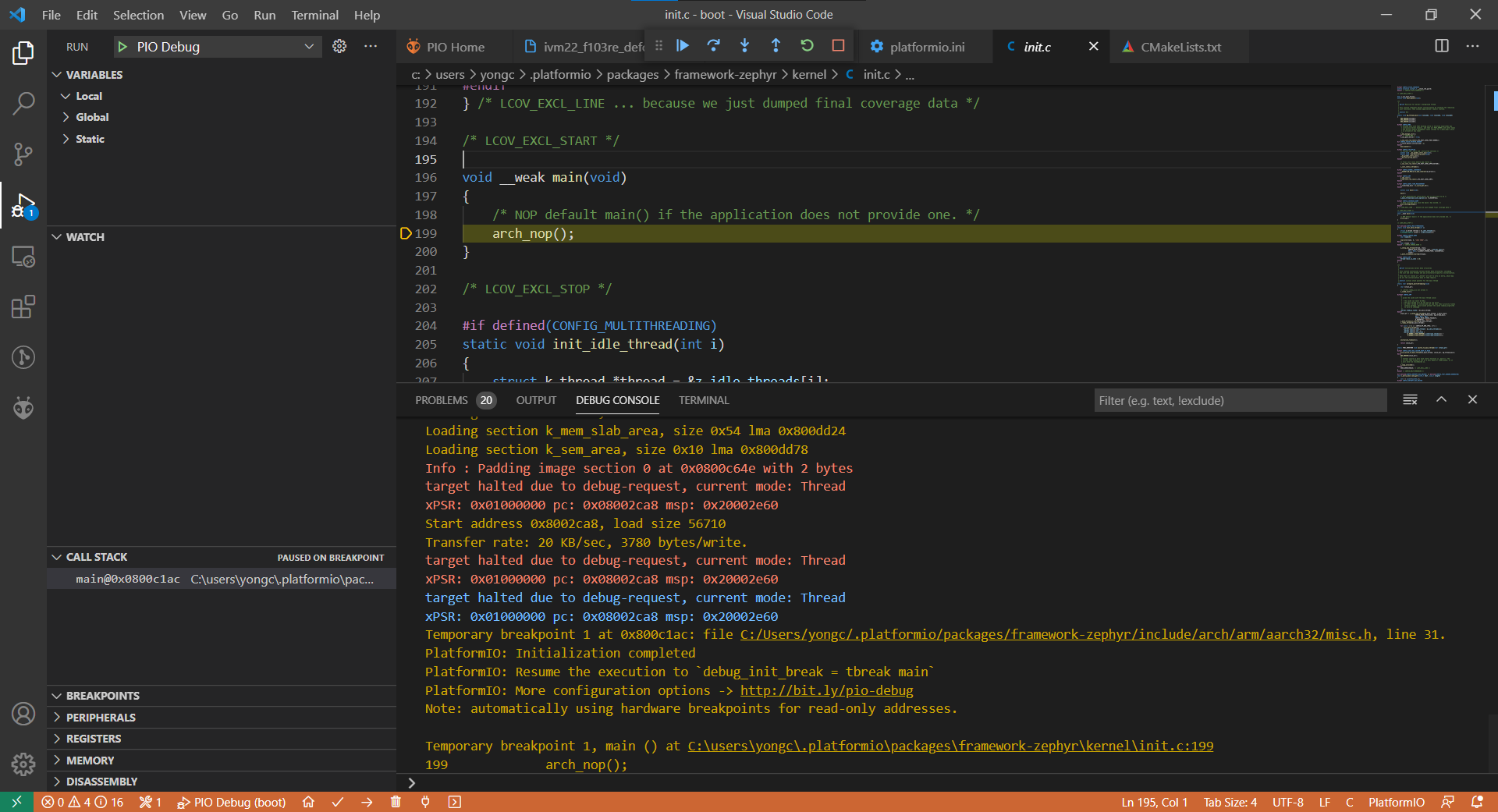Viewport: 1498px width, 812px height.
Task: Open the Remote Explorer view
Action: pyautogui.click(x=23, y=256)
